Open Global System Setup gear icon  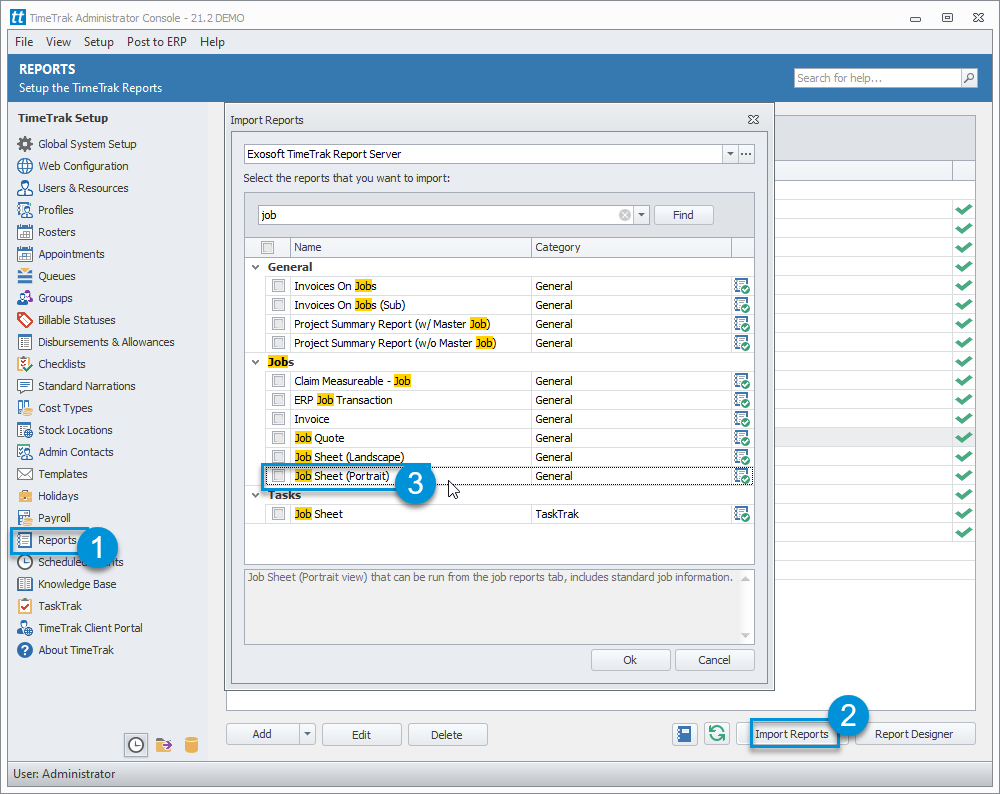25,144
